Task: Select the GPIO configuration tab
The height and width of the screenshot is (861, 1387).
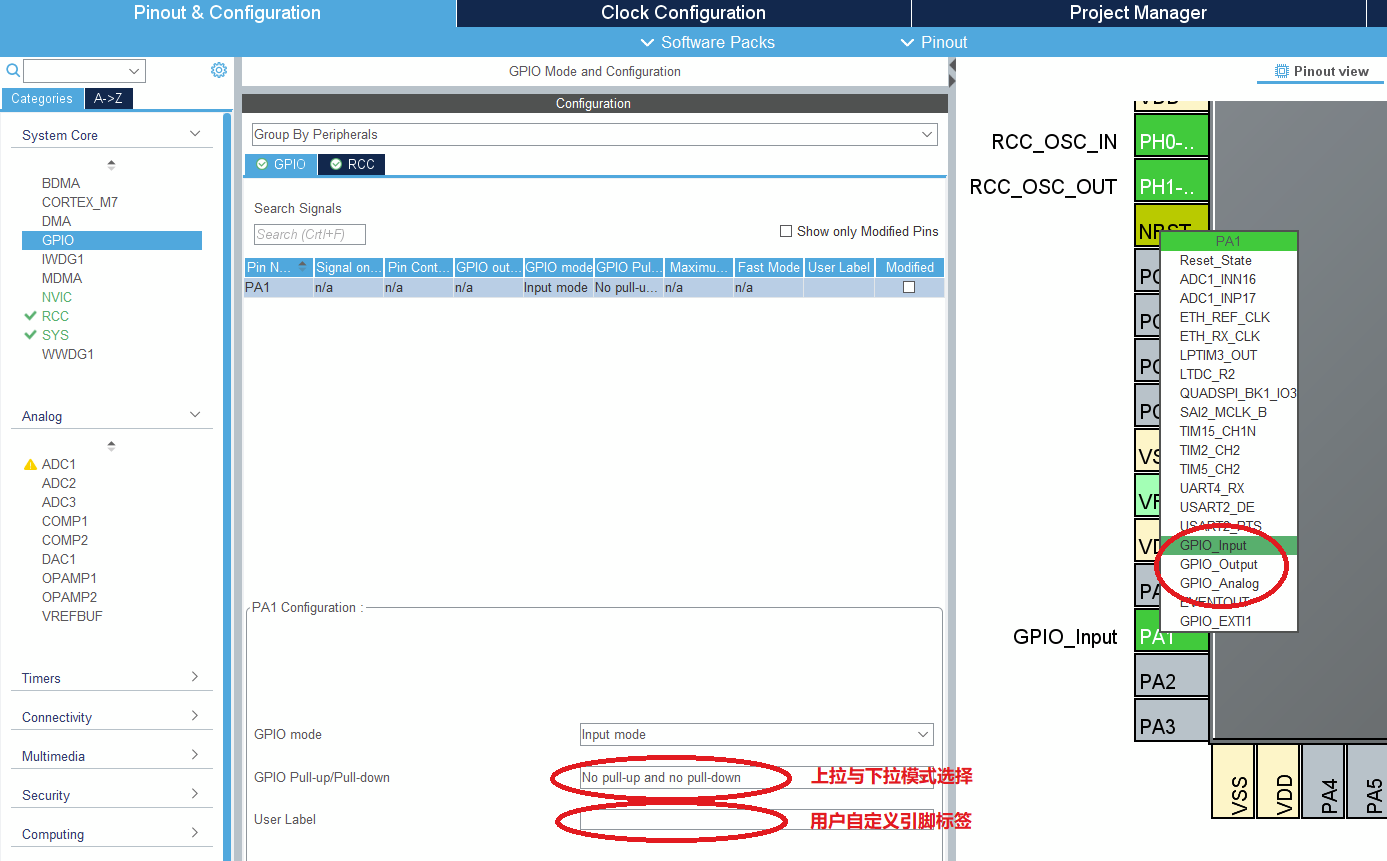Action: click(281, 164)
